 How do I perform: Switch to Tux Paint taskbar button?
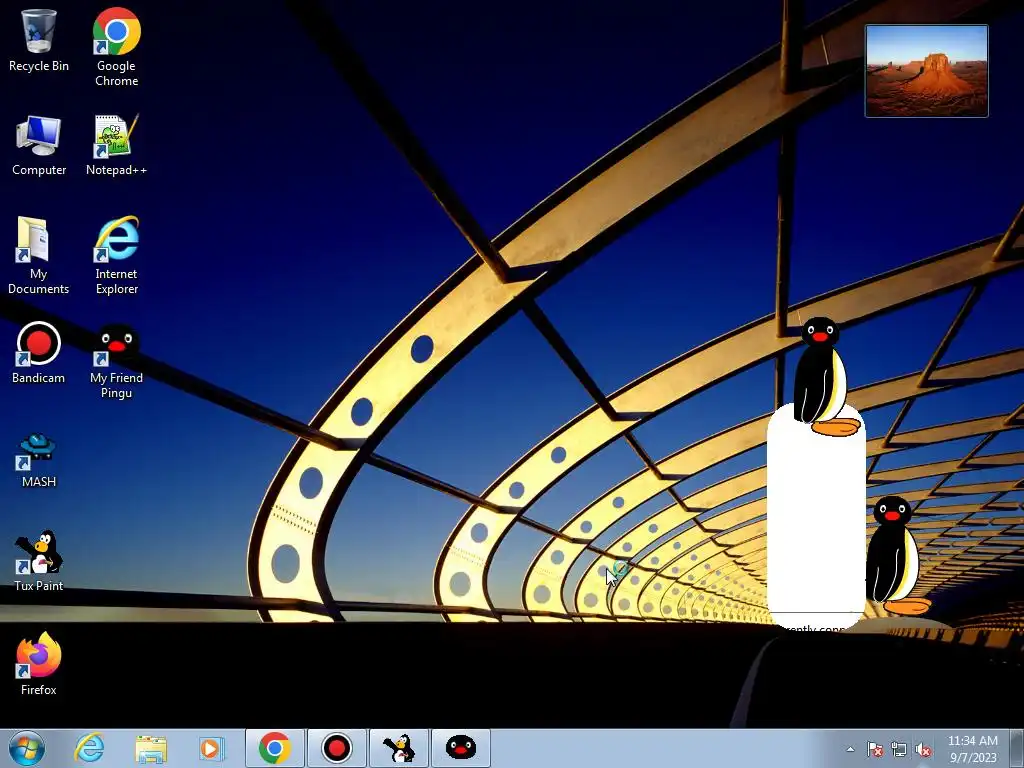(x=398, y=748)
